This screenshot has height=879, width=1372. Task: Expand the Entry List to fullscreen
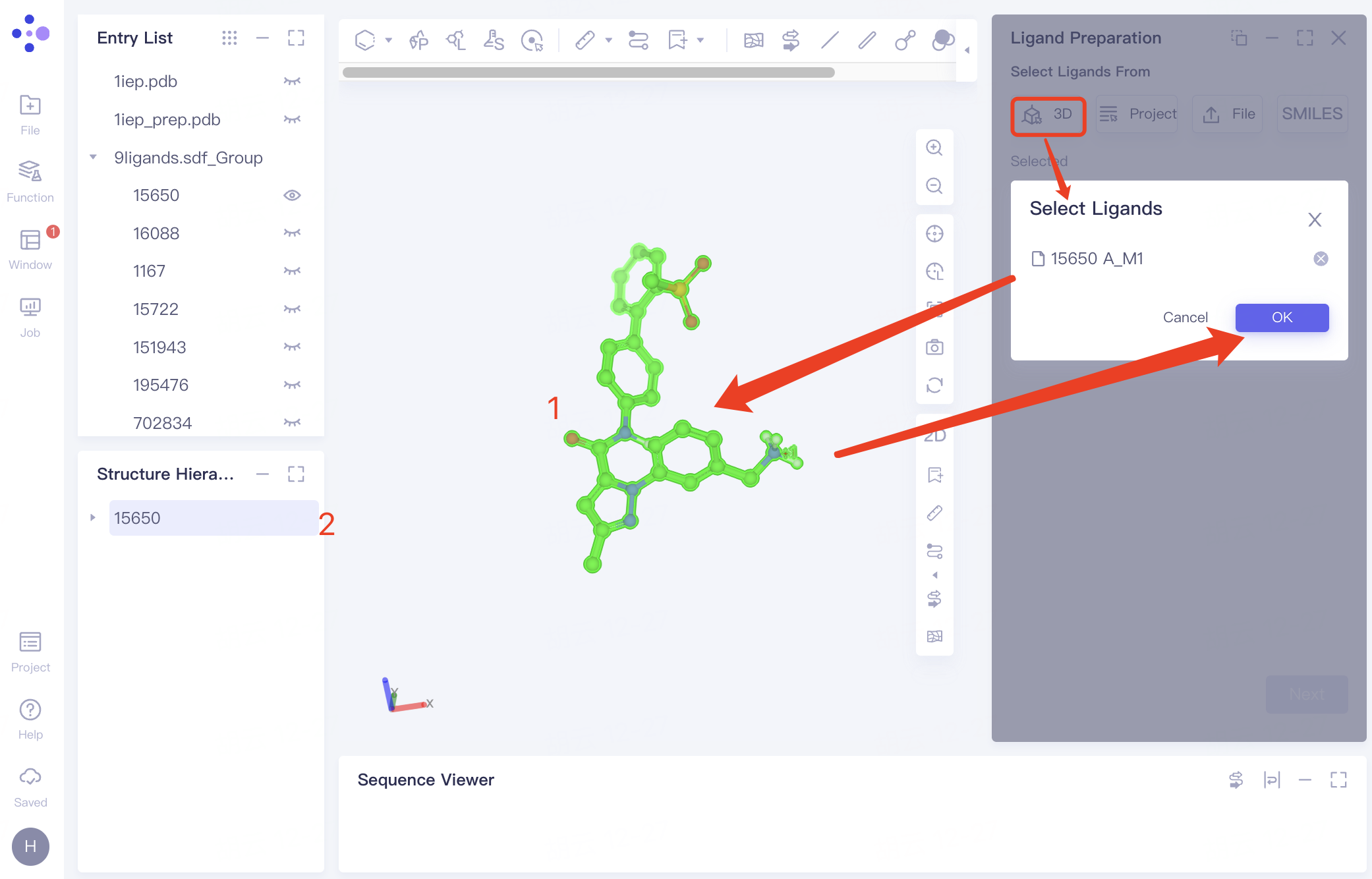click(x=296, y=38)
